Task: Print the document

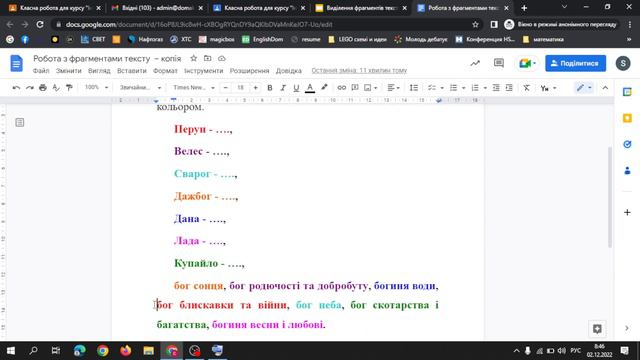Action: pos(42,88)
